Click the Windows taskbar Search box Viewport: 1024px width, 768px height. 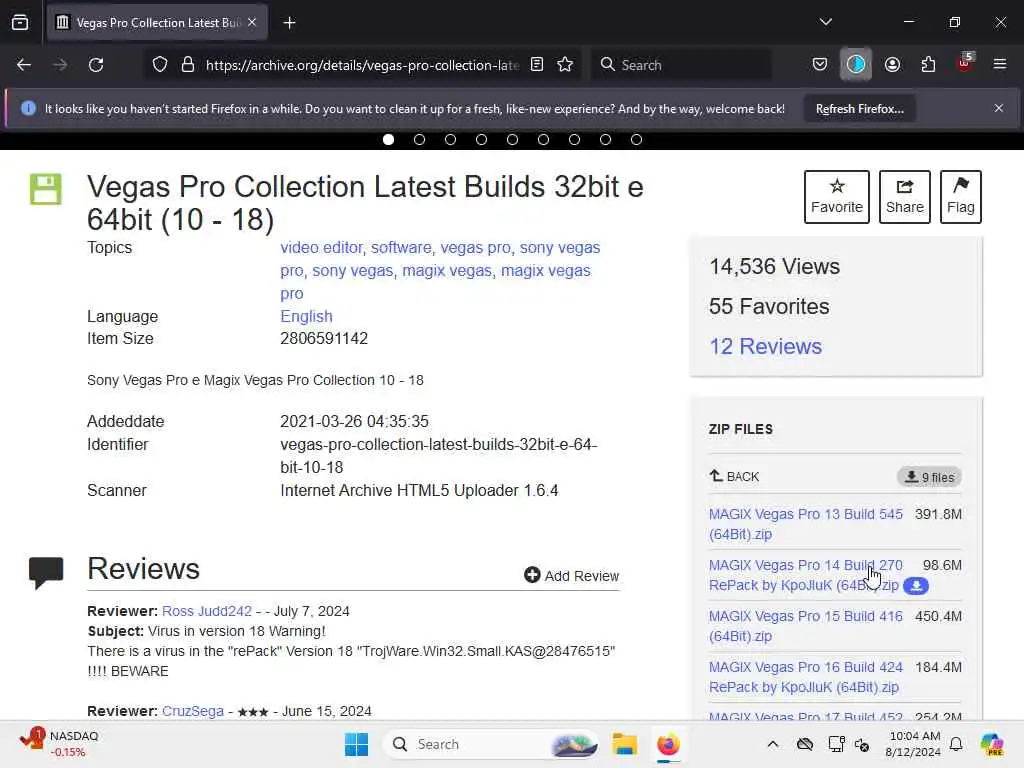[x=491, y=744]
